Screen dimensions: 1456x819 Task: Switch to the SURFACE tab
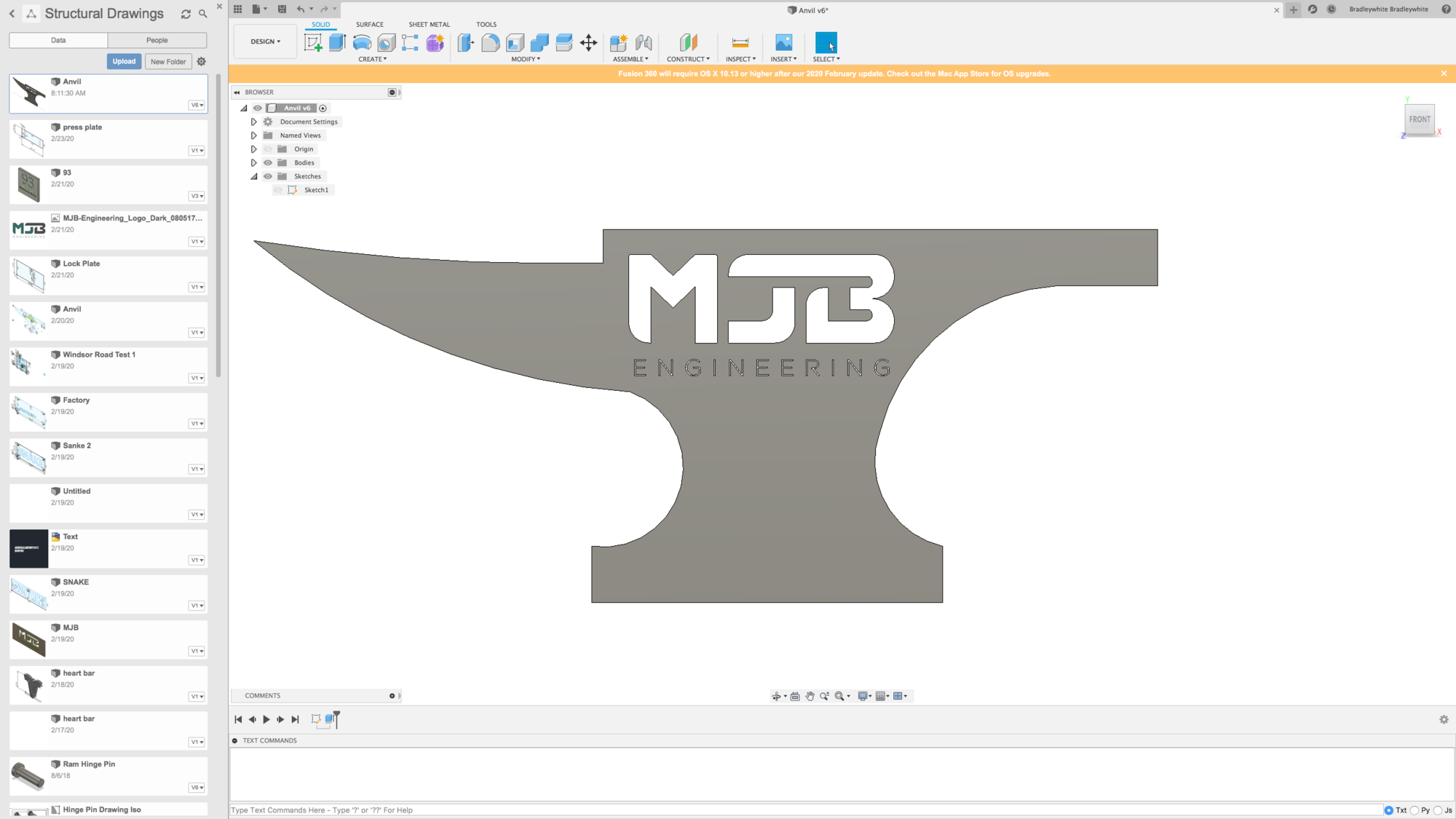(369, 24)
